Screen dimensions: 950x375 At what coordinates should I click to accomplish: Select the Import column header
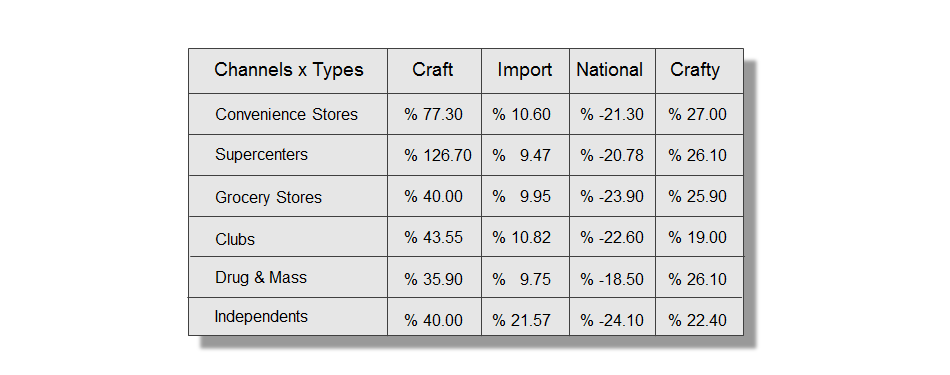tap(525, 70)
